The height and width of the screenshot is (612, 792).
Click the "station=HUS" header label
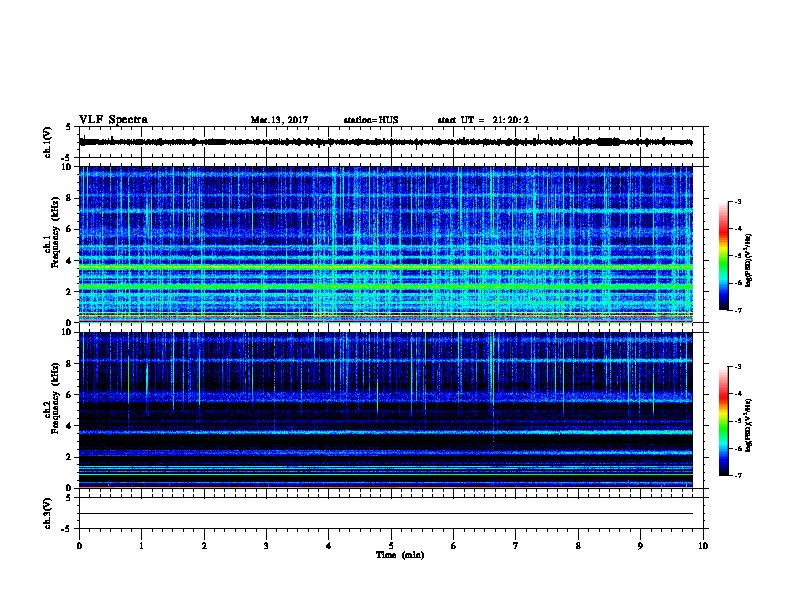[x=371, y=120]
